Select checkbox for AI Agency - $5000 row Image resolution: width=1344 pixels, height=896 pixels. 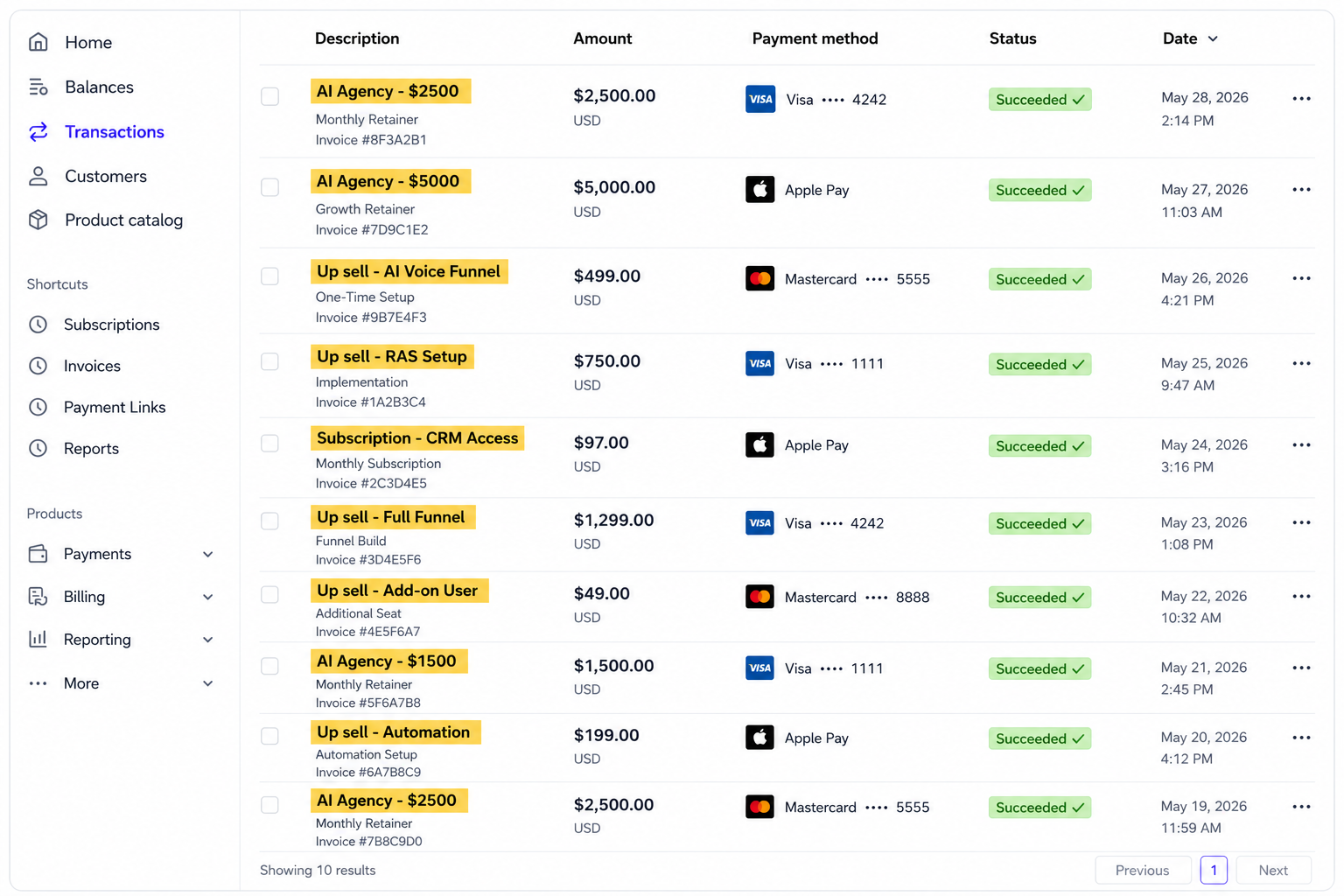pos(269,187)
